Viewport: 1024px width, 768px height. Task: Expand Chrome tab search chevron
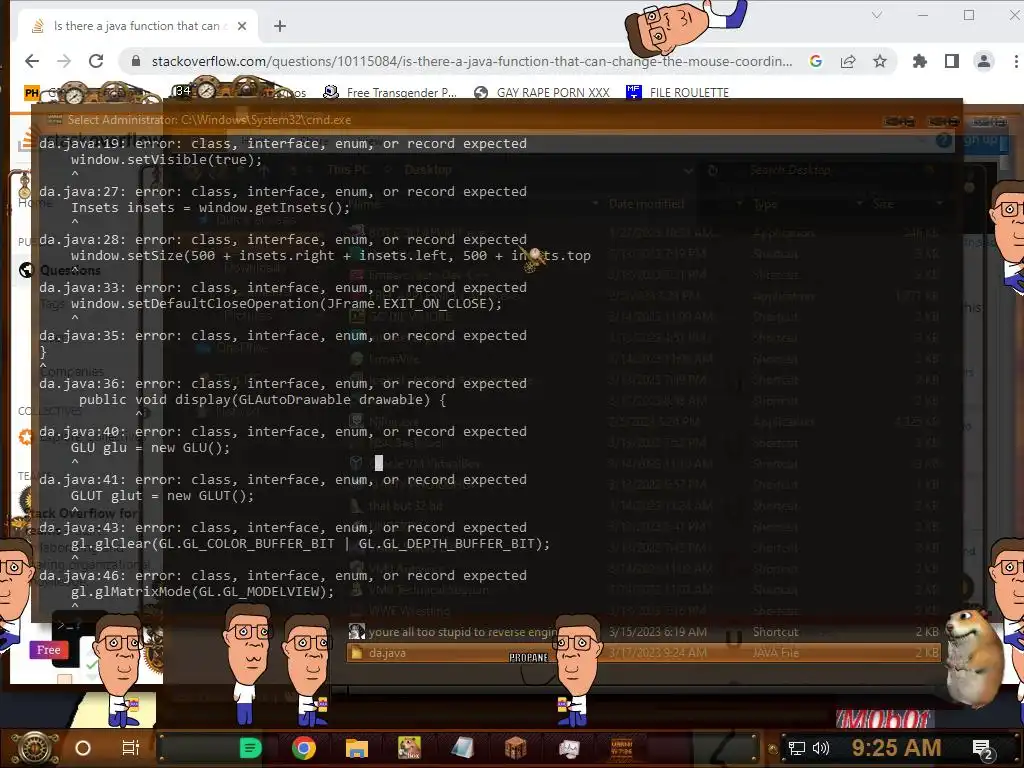pos(877,15)
